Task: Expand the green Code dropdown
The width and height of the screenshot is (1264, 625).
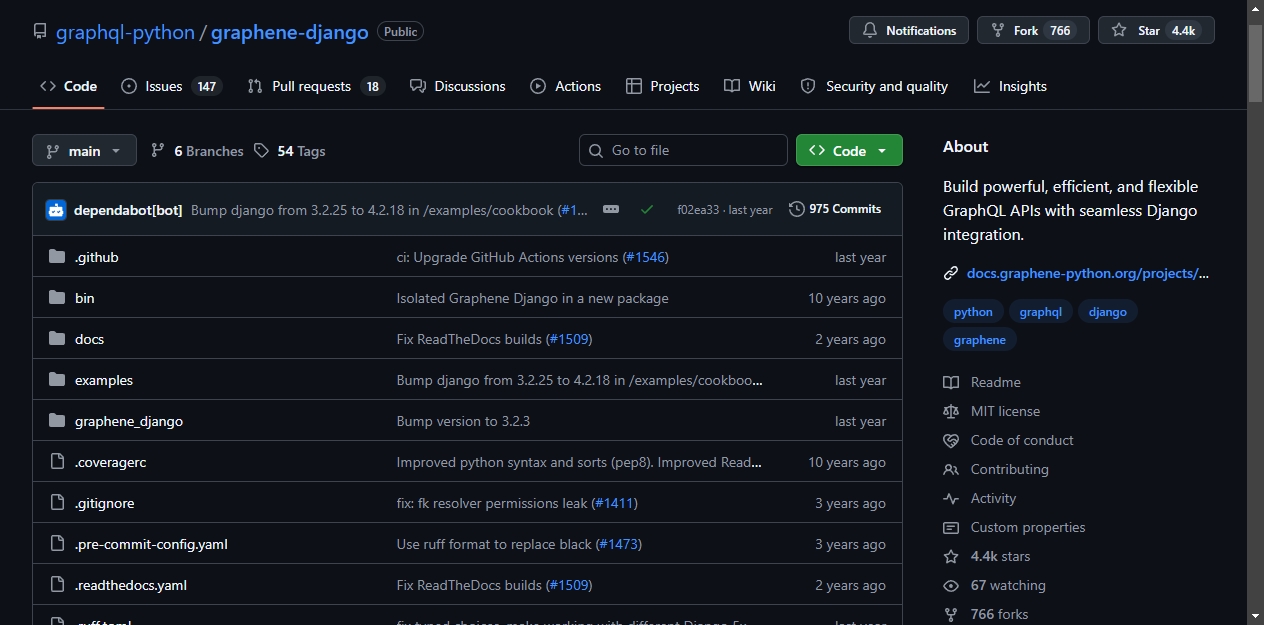Action: tap(849, 150)
